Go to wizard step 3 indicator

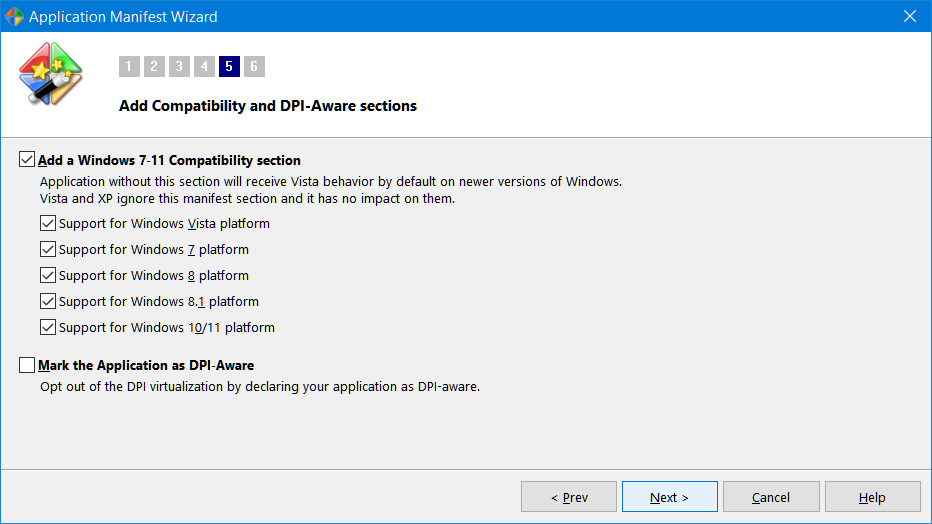[x=179, y=67]
